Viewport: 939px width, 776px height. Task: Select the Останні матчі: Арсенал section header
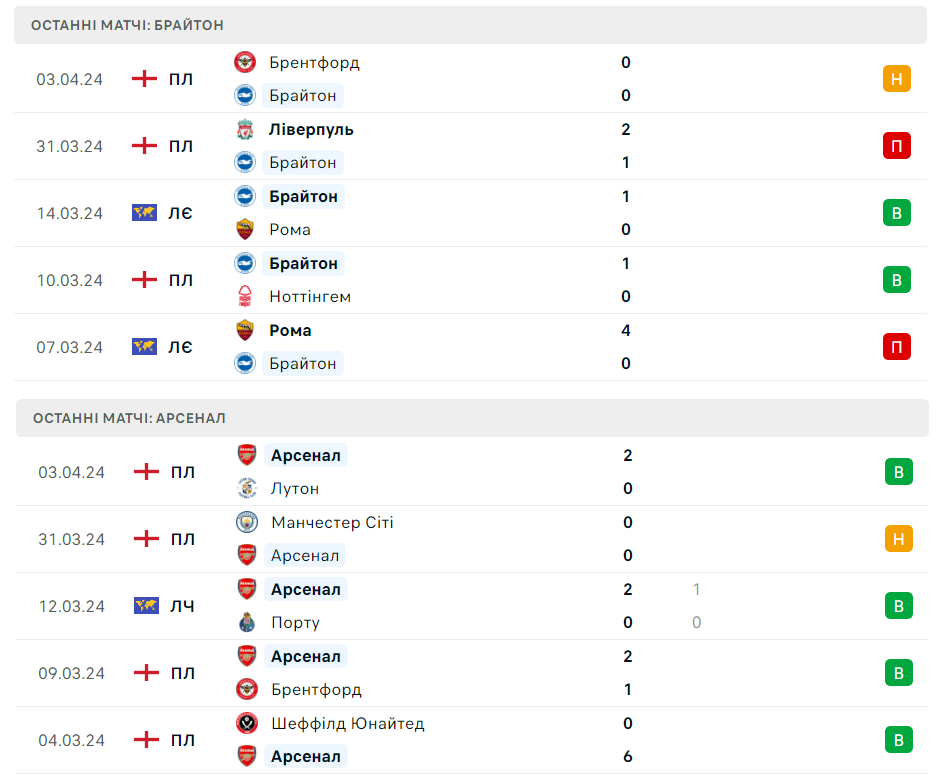point(129,418)
